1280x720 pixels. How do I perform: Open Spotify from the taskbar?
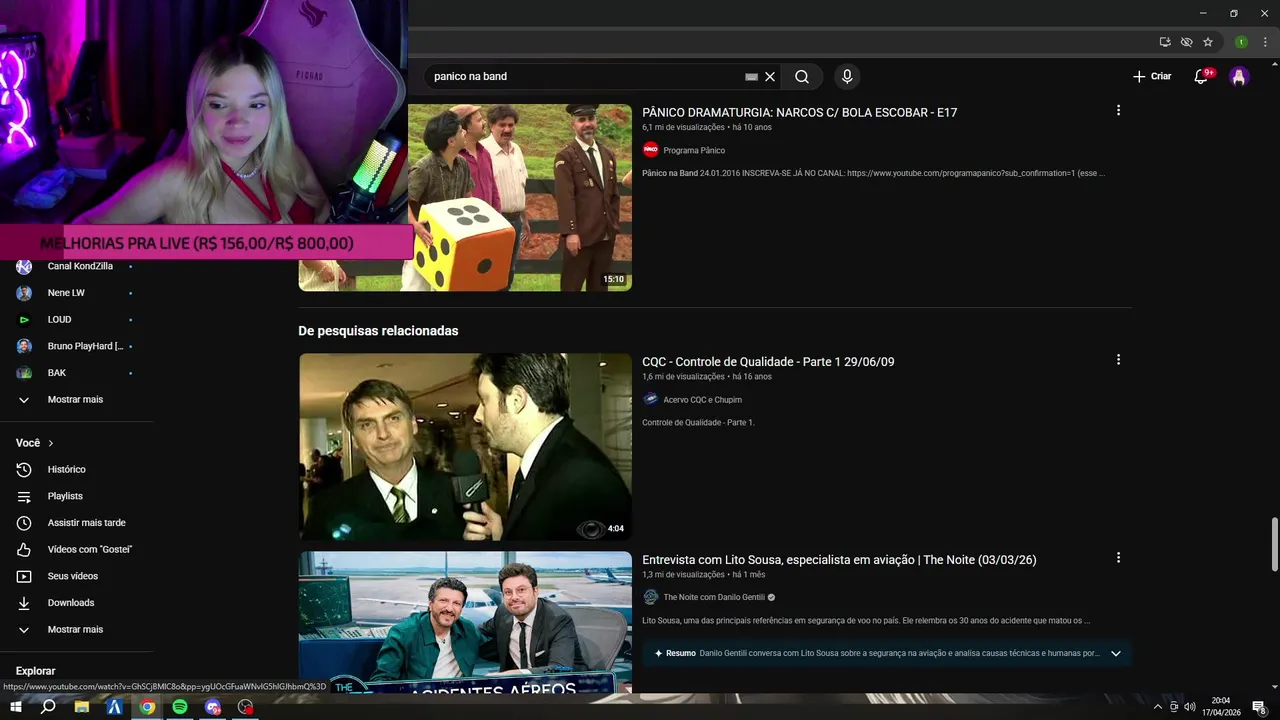180,707
